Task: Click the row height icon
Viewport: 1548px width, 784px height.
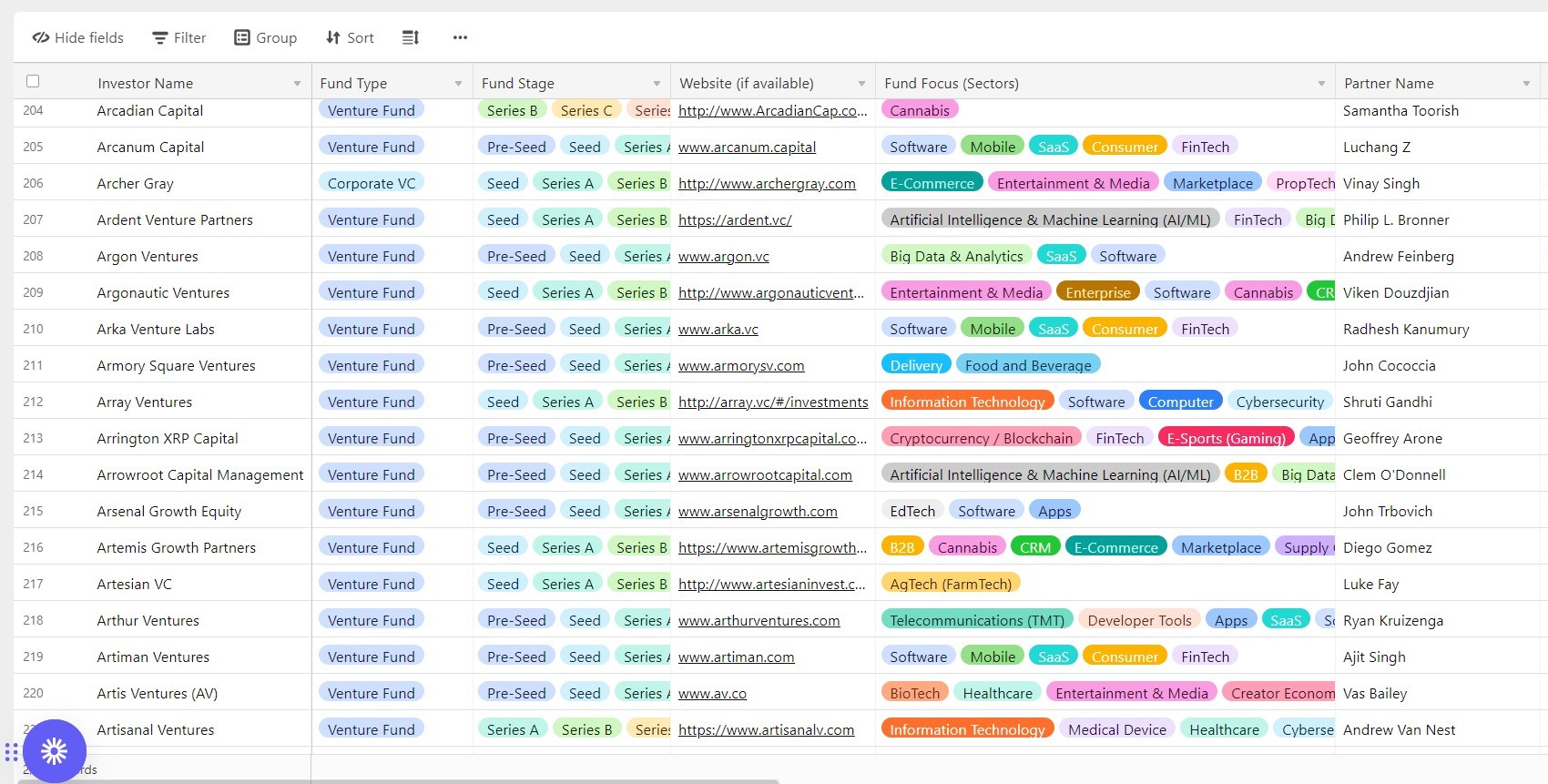Action: pyautogui.click(x=411, y=37)
